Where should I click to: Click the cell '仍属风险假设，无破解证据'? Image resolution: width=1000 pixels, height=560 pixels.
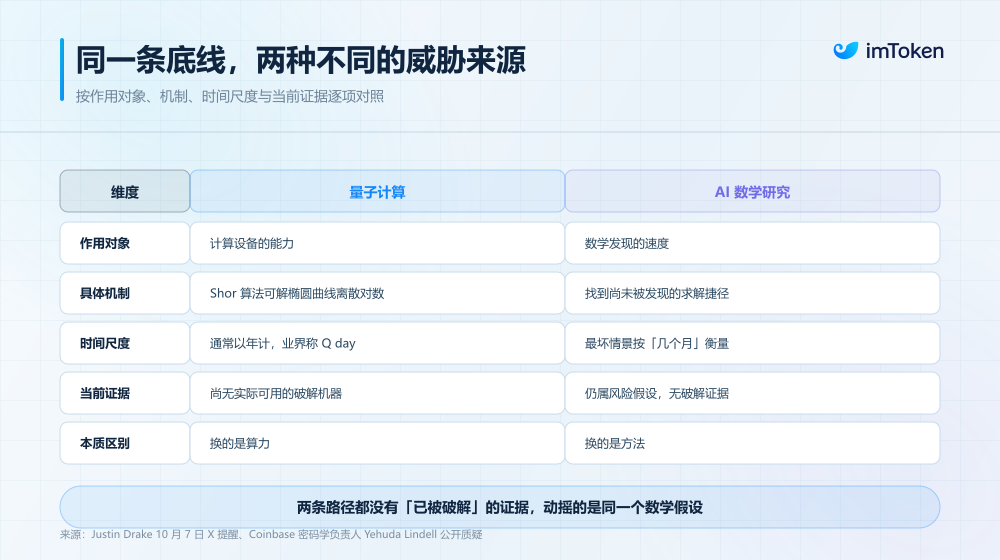pos(752,393)
